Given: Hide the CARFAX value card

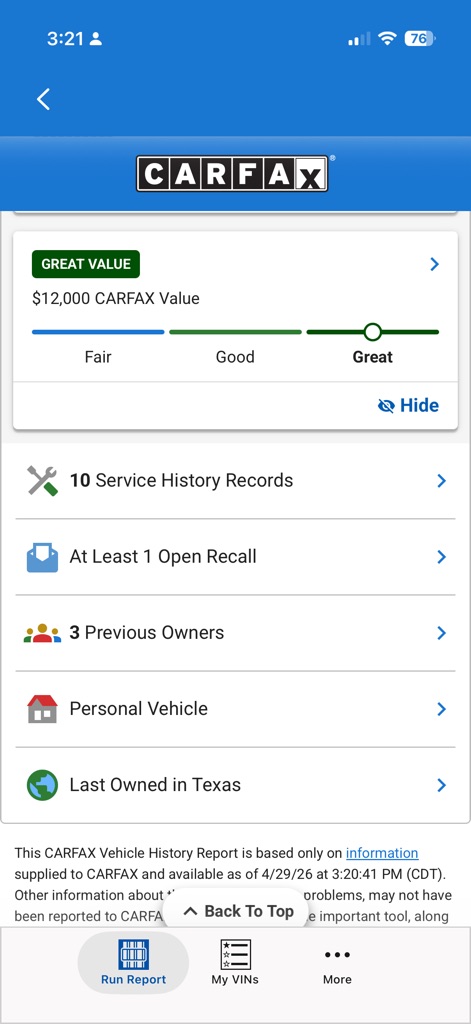Looking at the screenshot, I should [408, 406].
